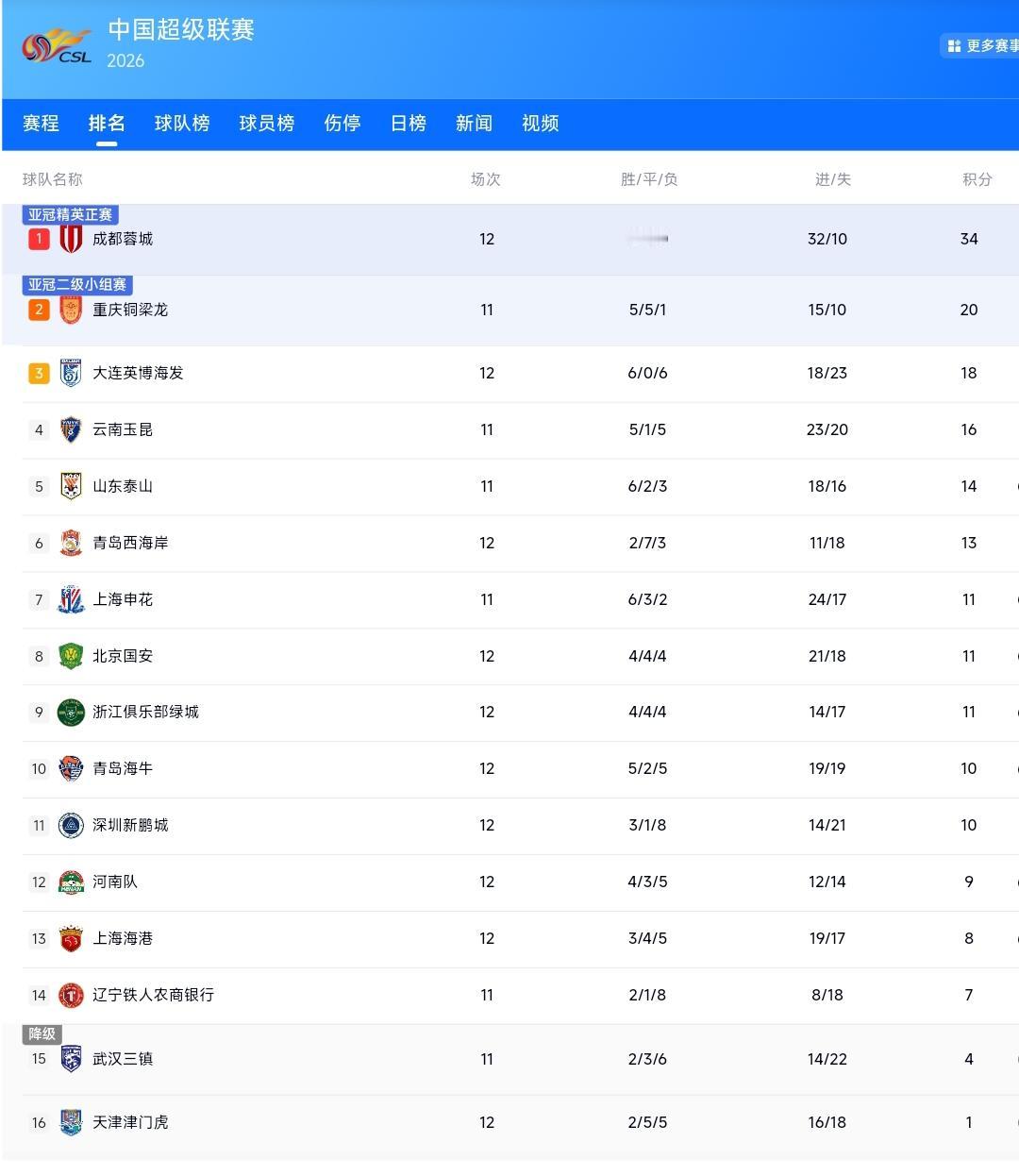The width and height of the screenshot is (1019, 1176).
Task: Click the 上海海港 team crest
Action: (x=71, y=938)
